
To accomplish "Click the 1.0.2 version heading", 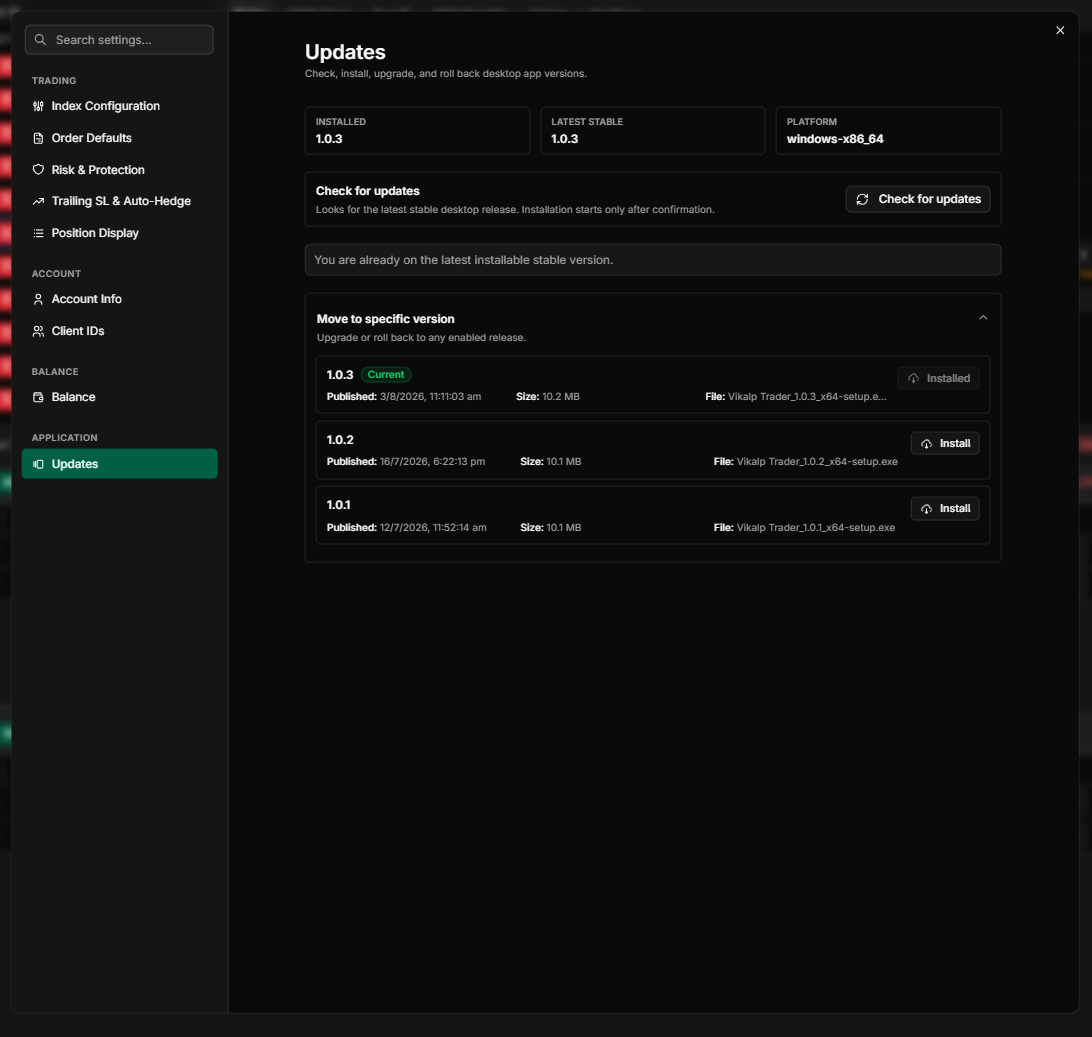I will pos(340,440).
